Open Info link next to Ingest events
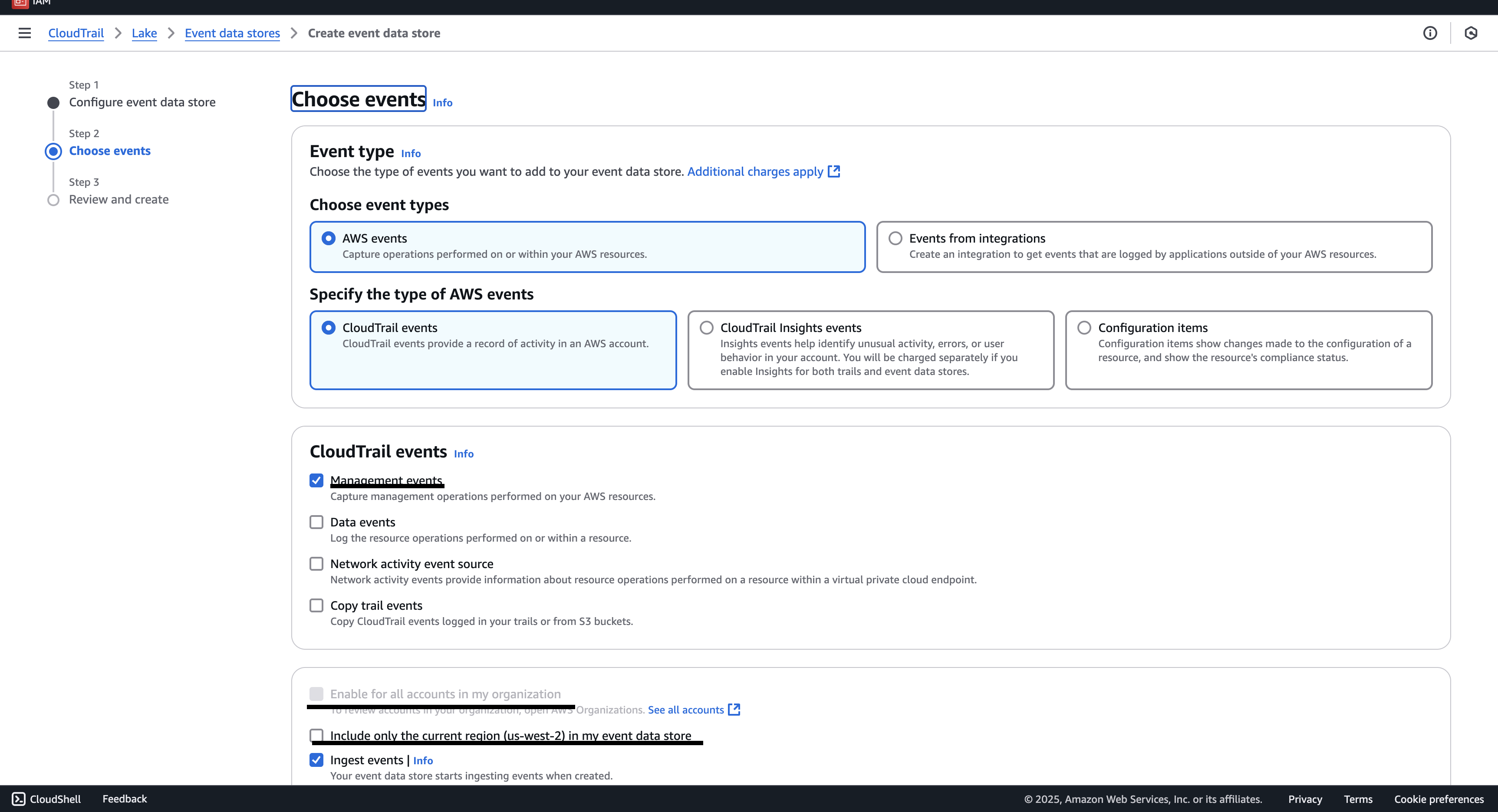 tap(423, 761)
